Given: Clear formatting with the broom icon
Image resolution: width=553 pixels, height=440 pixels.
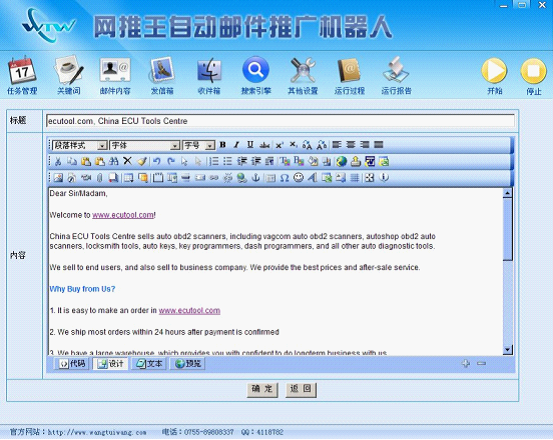Looking at the screenshot, I should [x=142, y=161].
